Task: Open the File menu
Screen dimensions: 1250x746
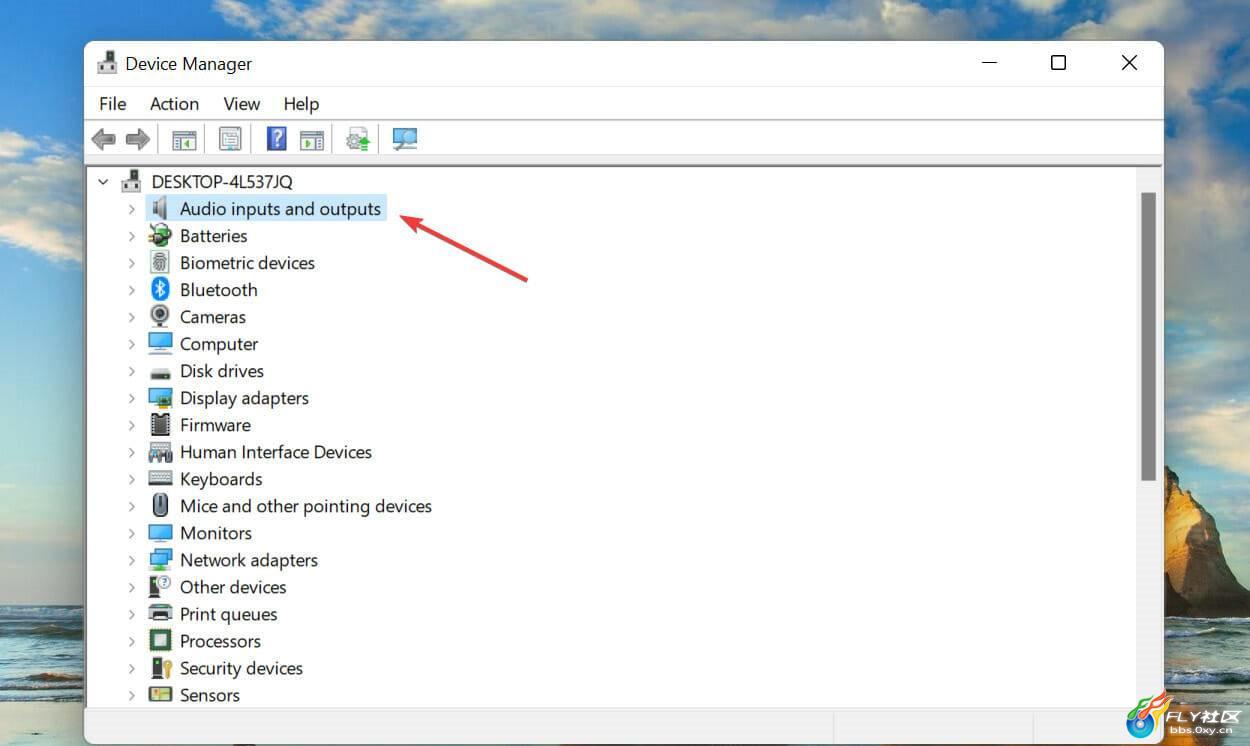Action: coord(113,104)
